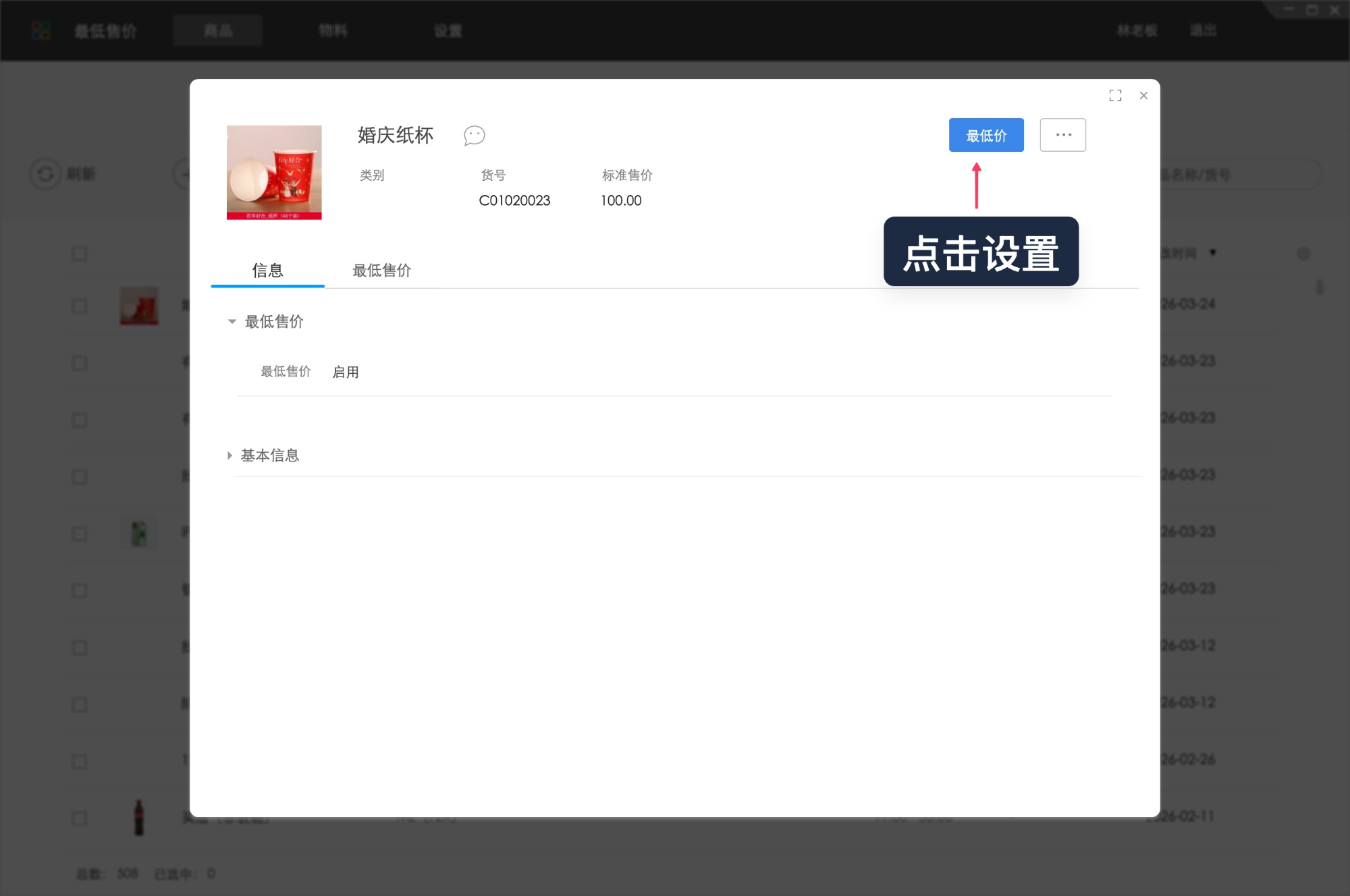
Task: Open the ellipsis more-options button
Action: [x=1062, y=135]
